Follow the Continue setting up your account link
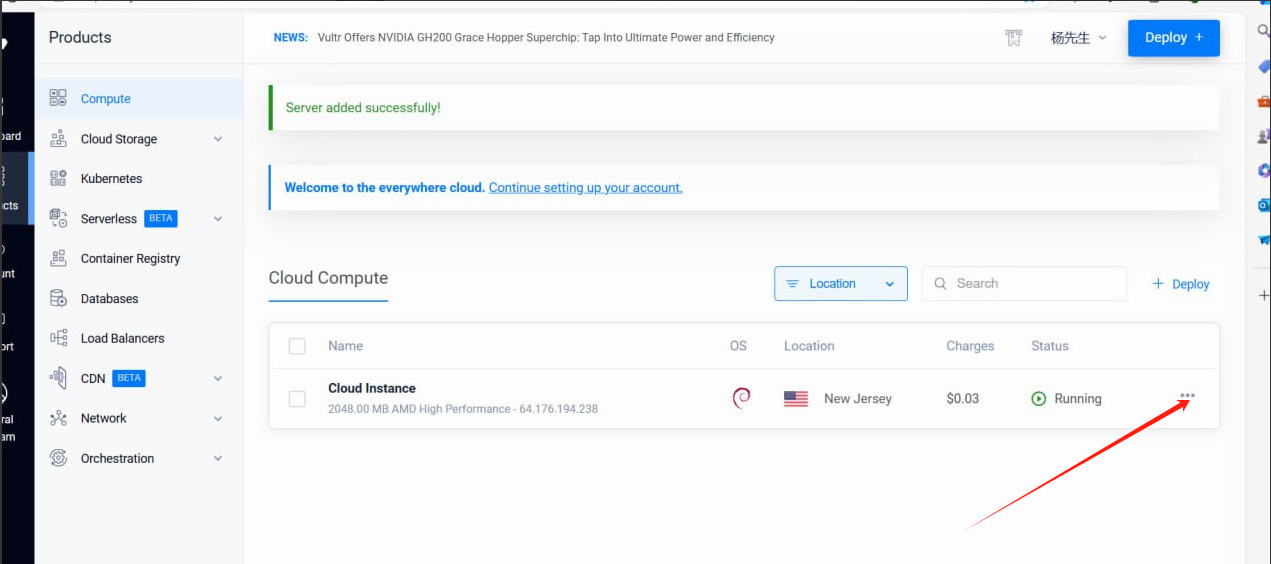This screenshot has height=564, width=1271. point(585,188)
